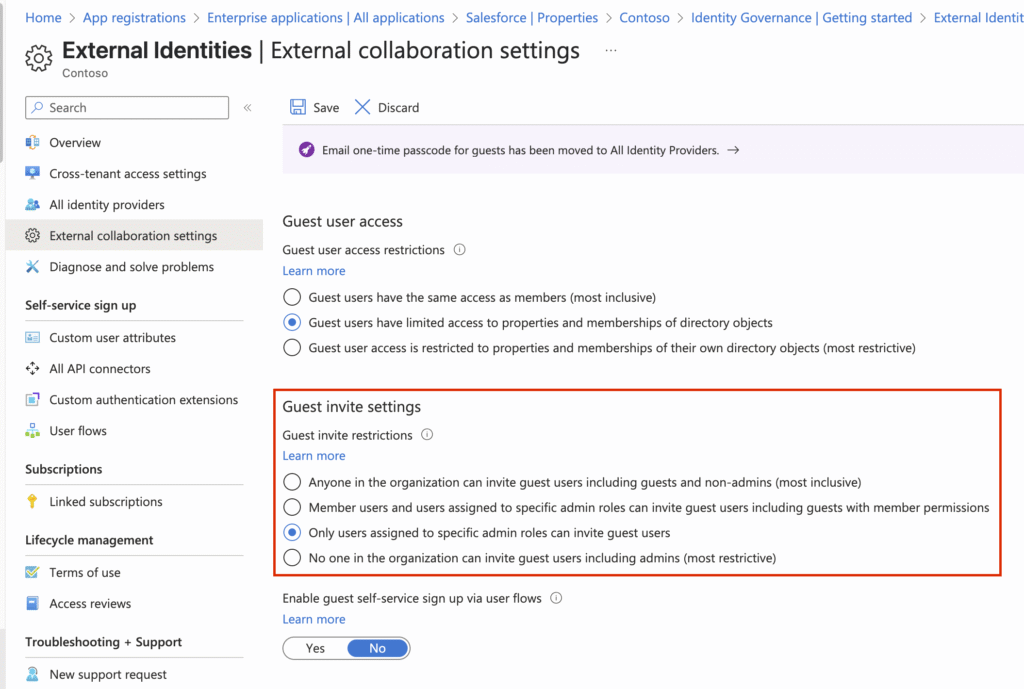Click the All identity providers icon

point(33,205)
